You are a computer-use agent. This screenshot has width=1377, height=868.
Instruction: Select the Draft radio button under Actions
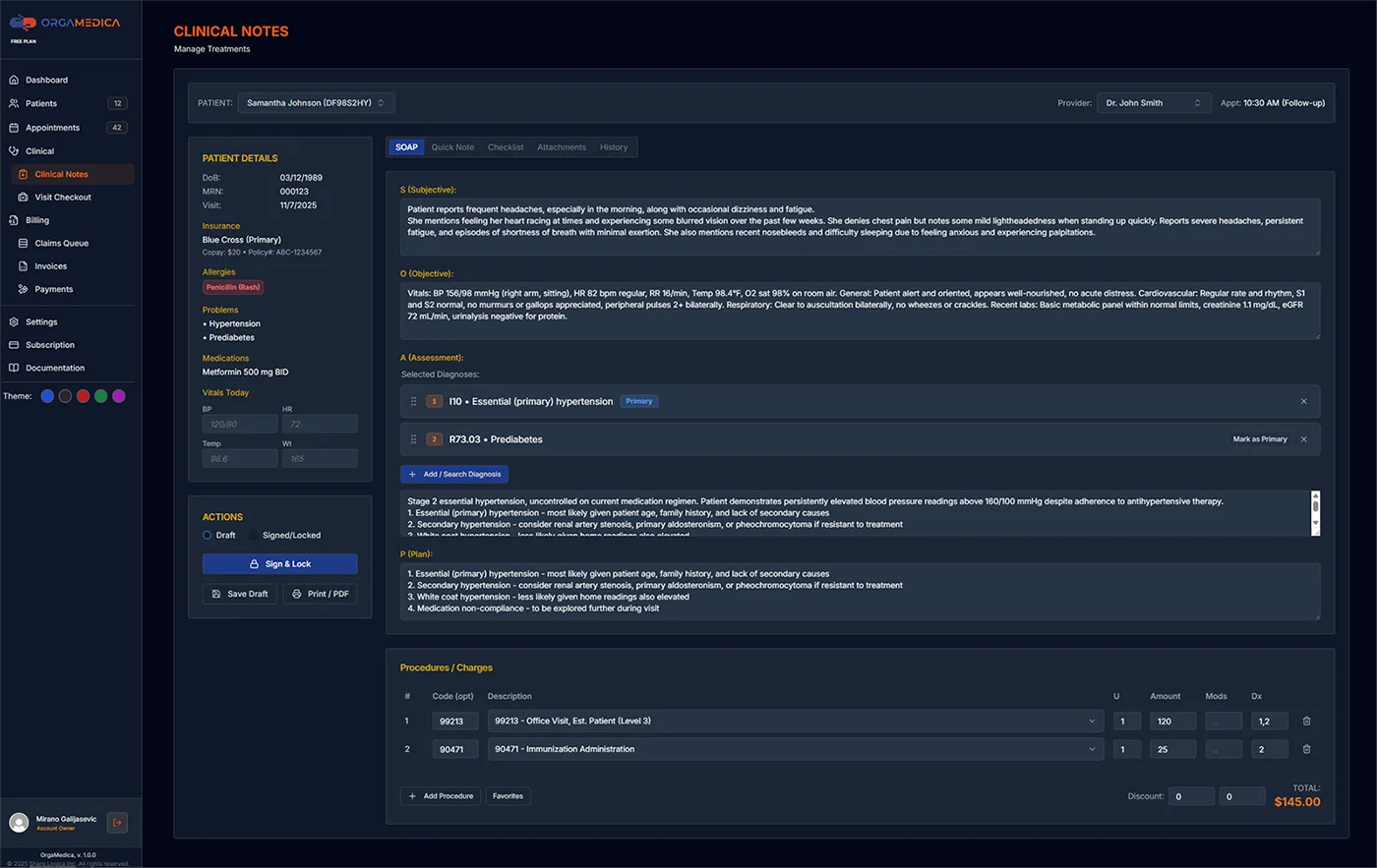[207, 535]
